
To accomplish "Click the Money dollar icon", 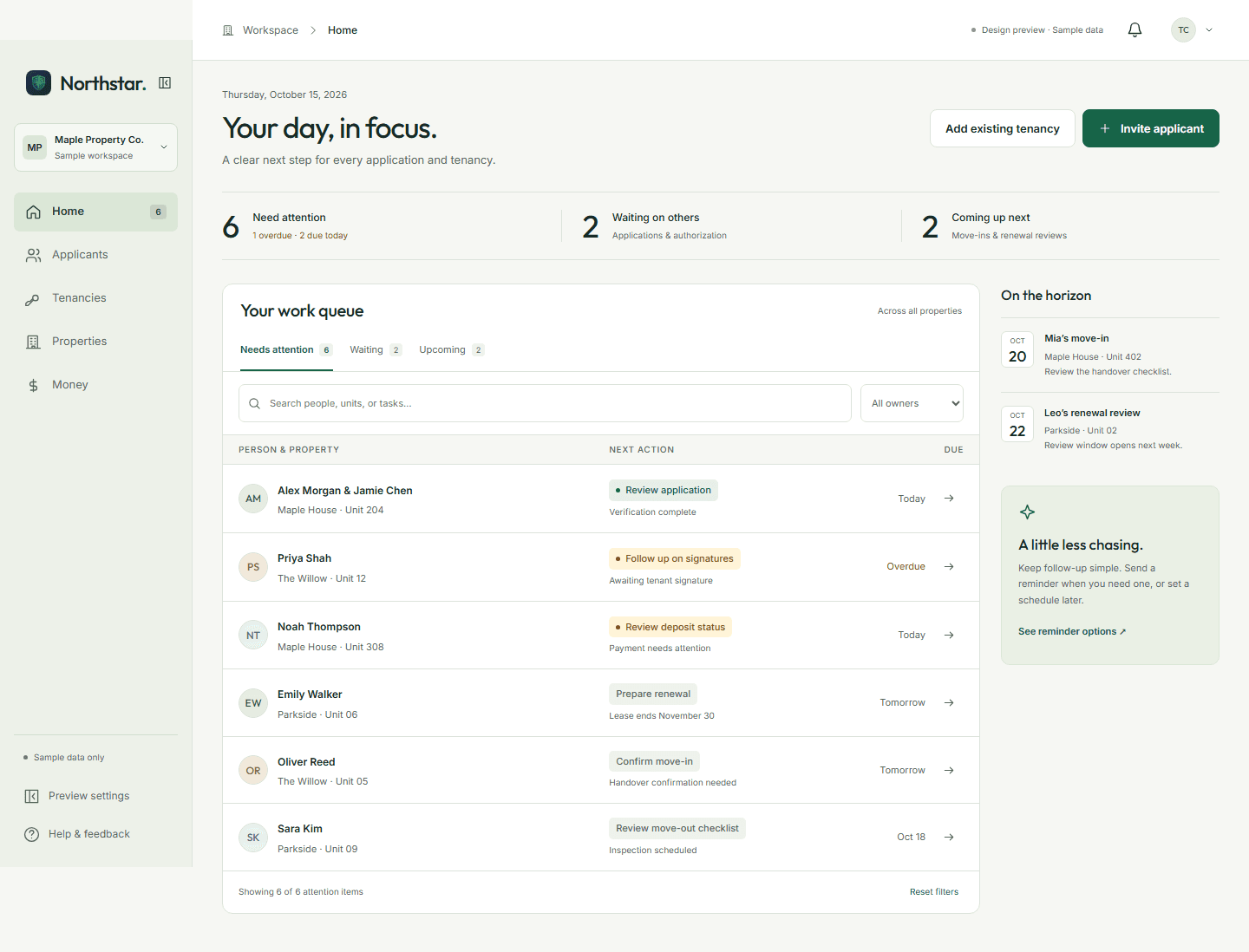I will [33, 385].
